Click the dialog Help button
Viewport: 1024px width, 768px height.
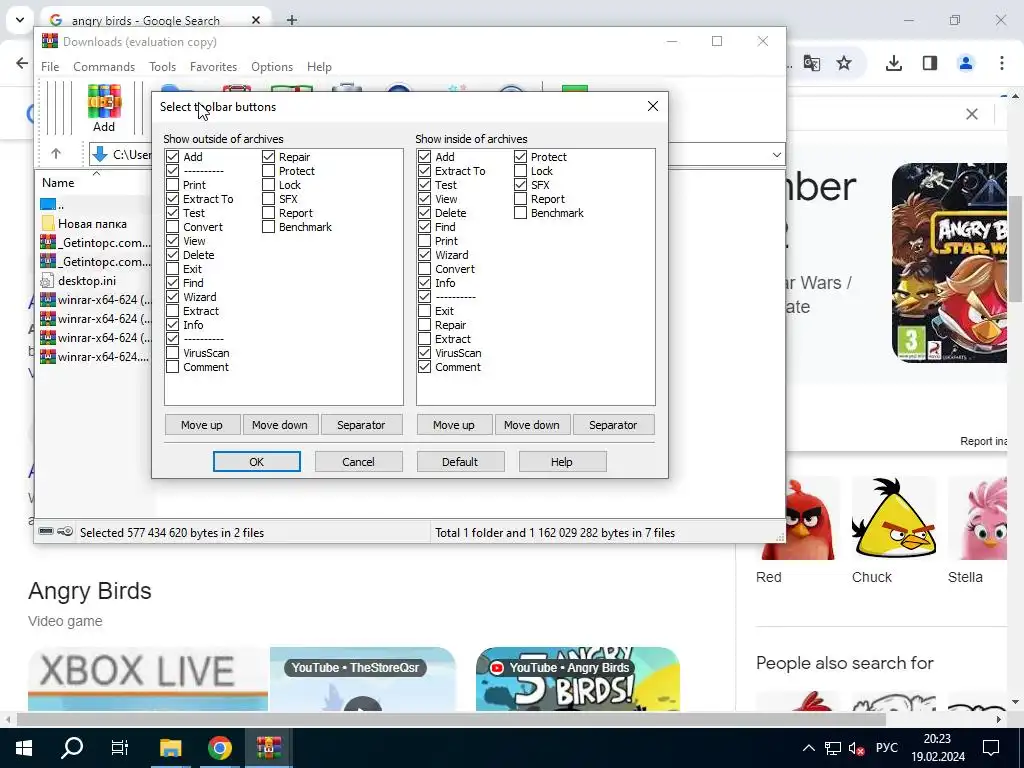click(x=562, y=462)
